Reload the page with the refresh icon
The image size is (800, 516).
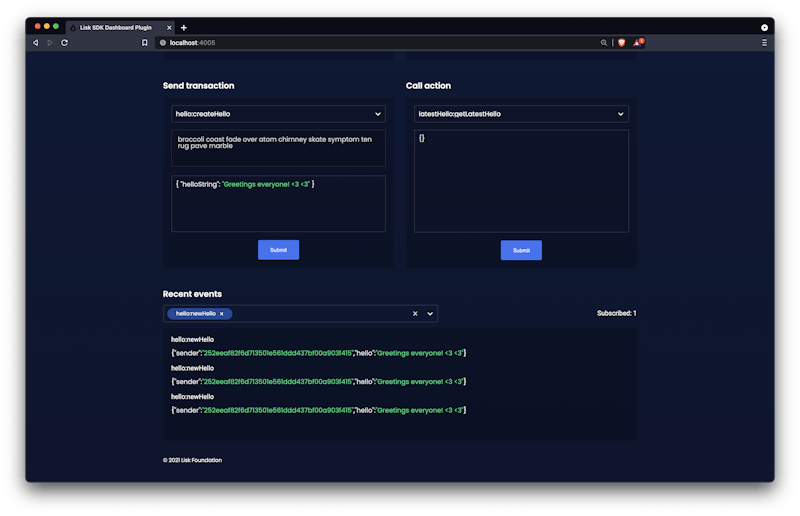click(64, 43)
